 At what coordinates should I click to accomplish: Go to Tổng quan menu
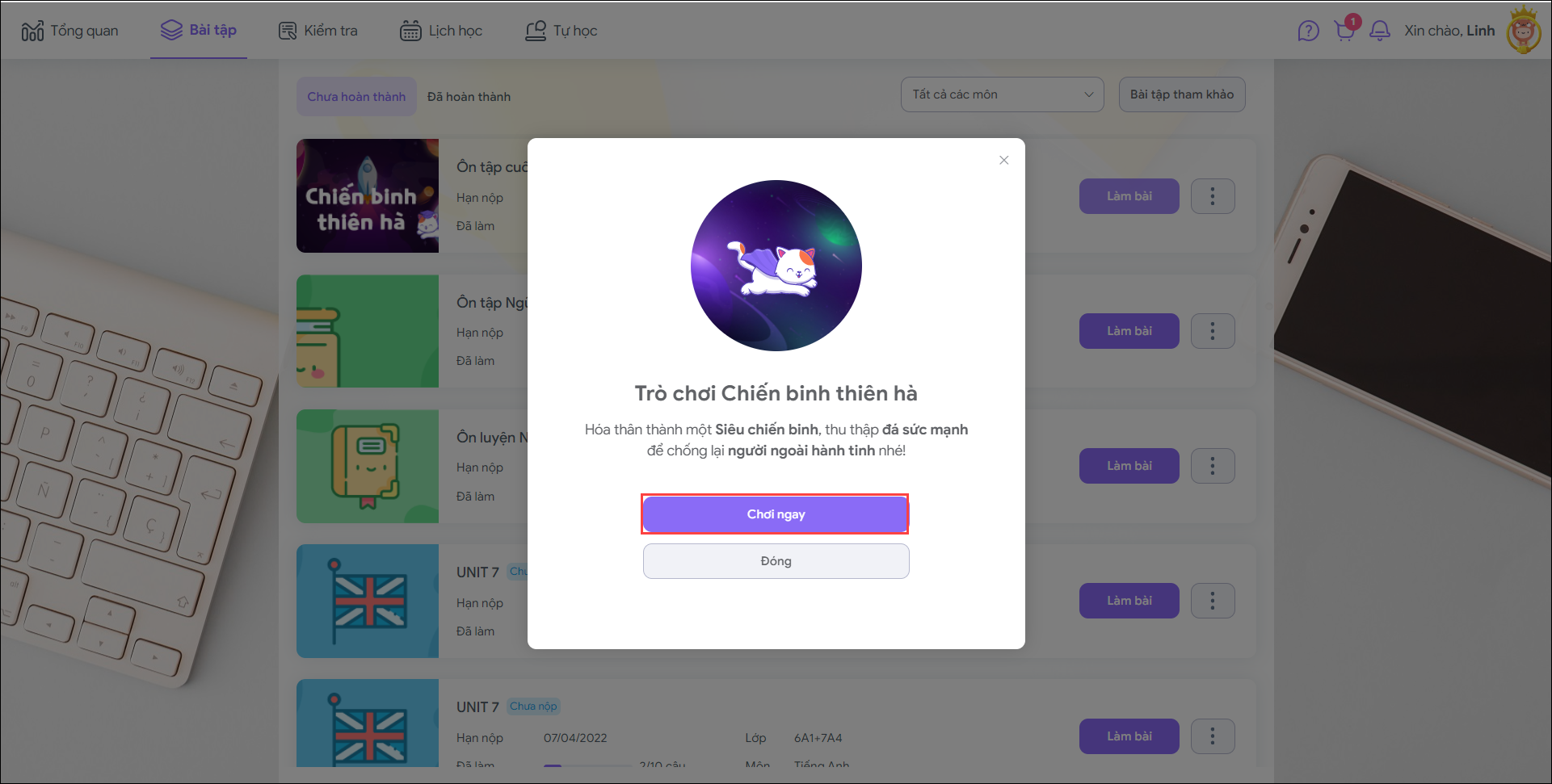coord(69,31)
